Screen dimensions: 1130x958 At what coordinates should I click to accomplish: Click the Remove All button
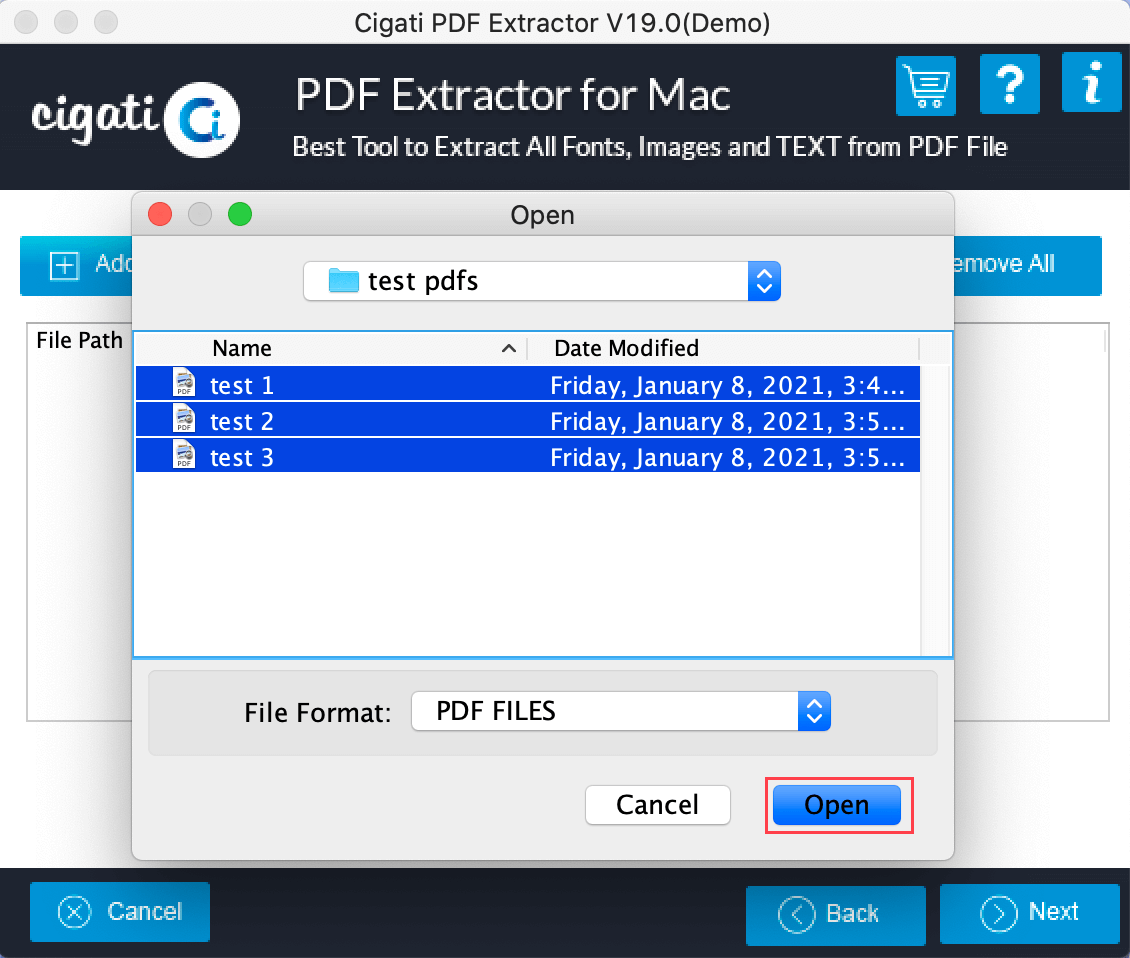point(1028,265)
